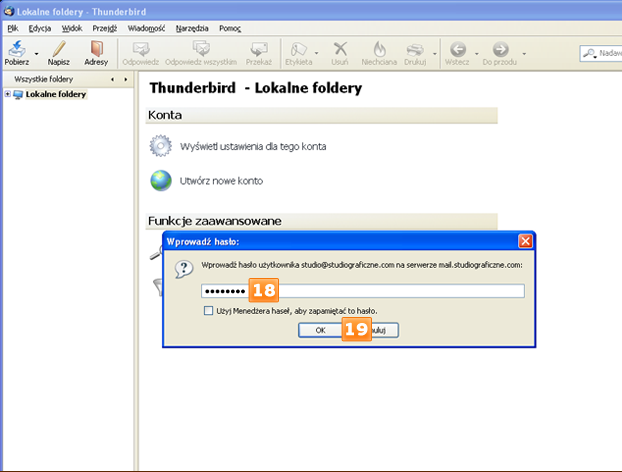Open the Widok menu
The width and height of the screenshot is (622, 472).
tap(72, 28)
